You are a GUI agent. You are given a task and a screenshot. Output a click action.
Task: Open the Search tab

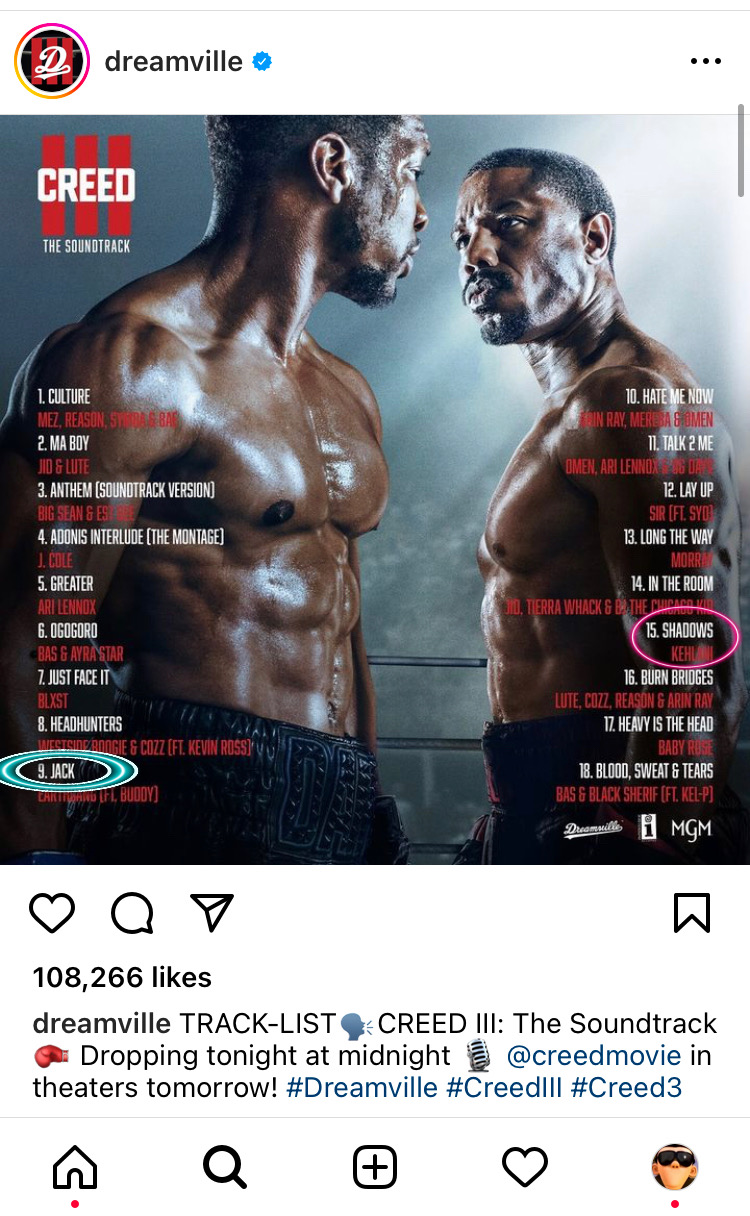point(224,1167)
